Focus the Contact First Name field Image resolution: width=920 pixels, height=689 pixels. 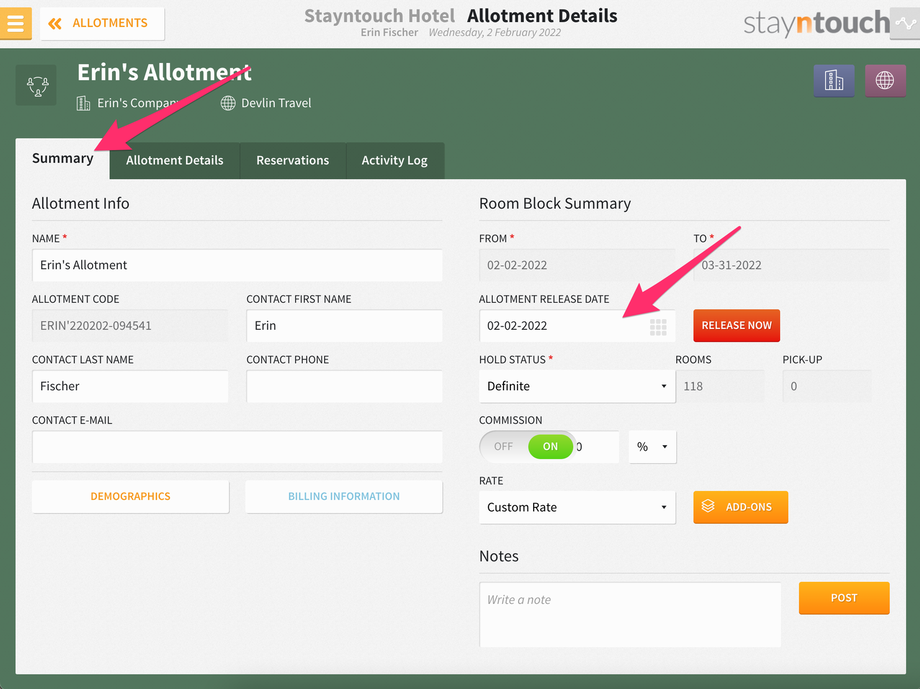tap(344, 326)
